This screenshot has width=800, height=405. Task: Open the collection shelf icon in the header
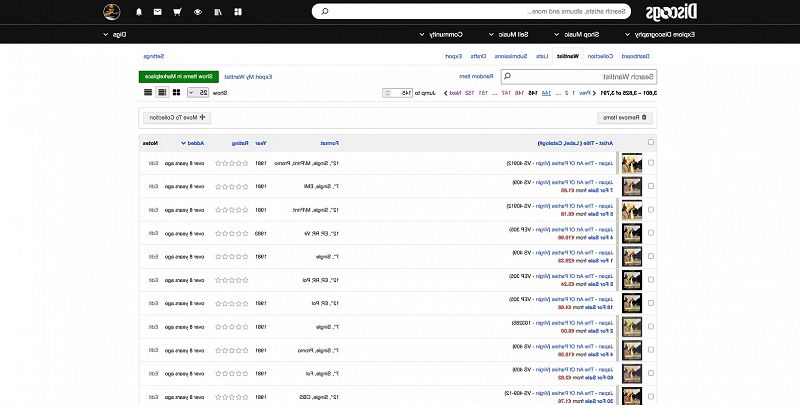click(x=218, y=12)
